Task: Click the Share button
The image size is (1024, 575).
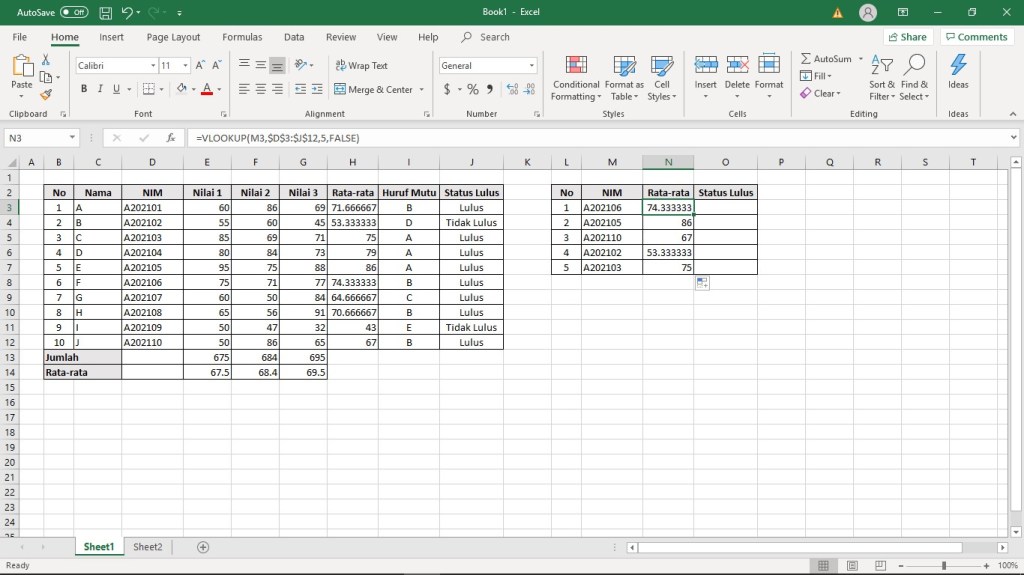Action: pyautogui.click(x=906, y=37)
